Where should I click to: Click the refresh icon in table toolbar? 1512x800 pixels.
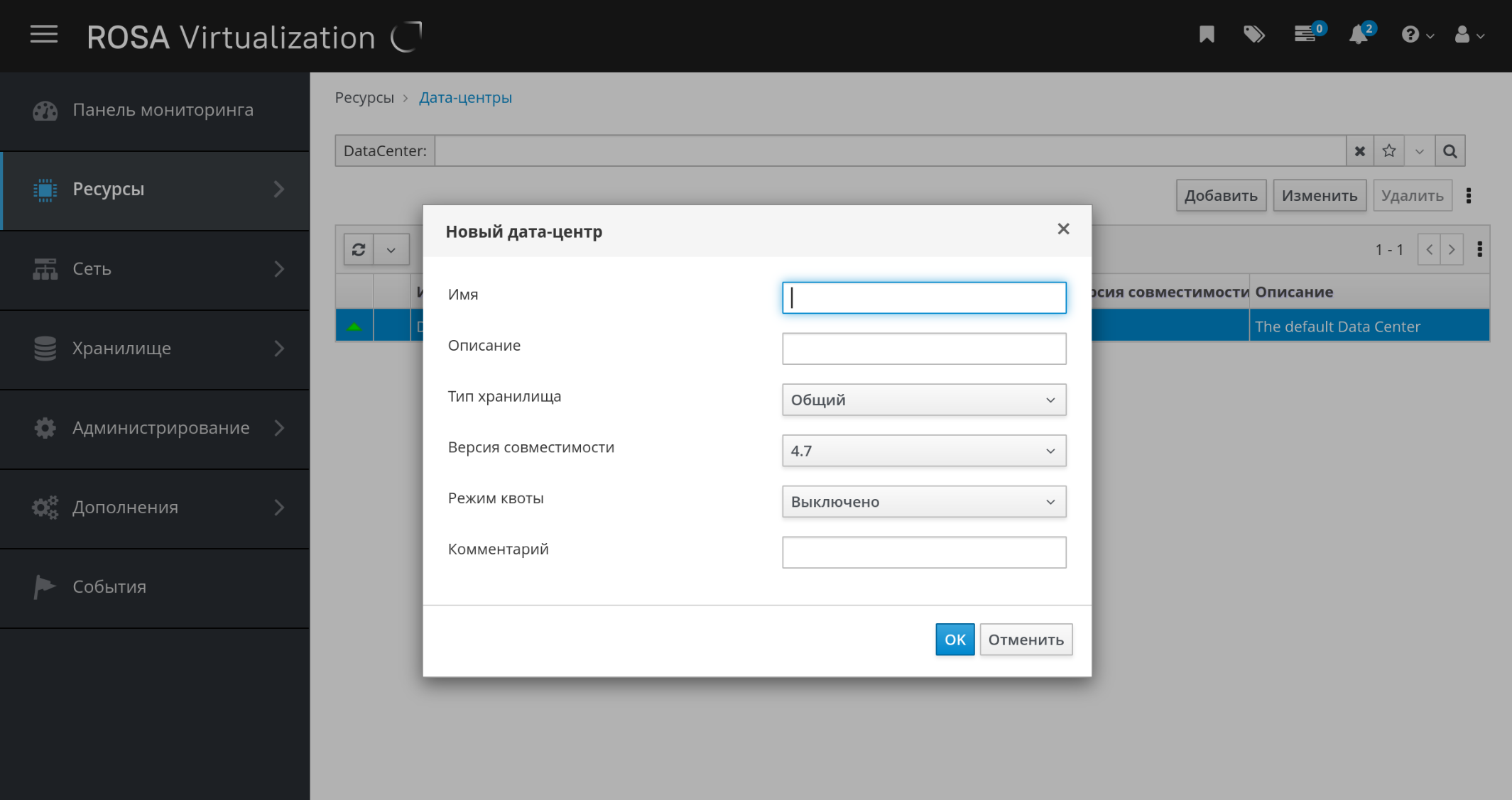(x=359, y=250)
